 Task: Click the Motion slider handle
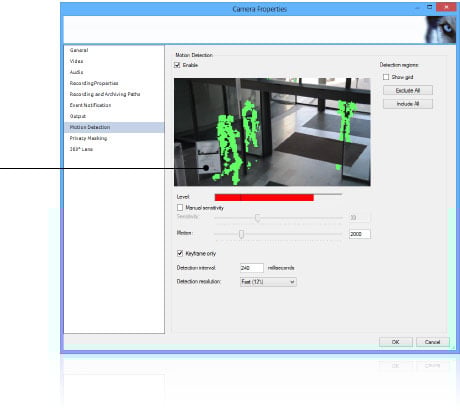click(x=241, y=234)
